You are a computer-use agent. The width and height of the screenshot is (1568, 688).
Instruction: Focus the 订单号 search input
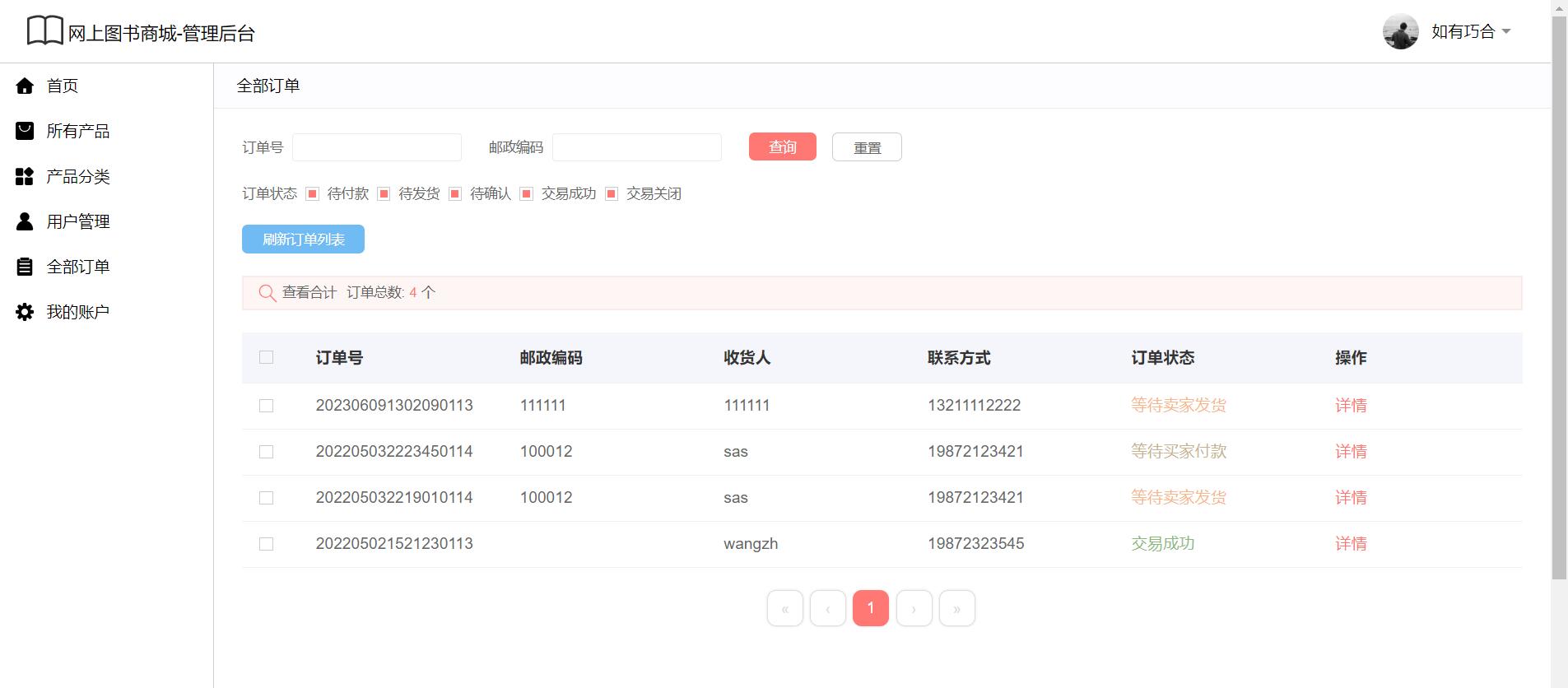tap(377, 147)
